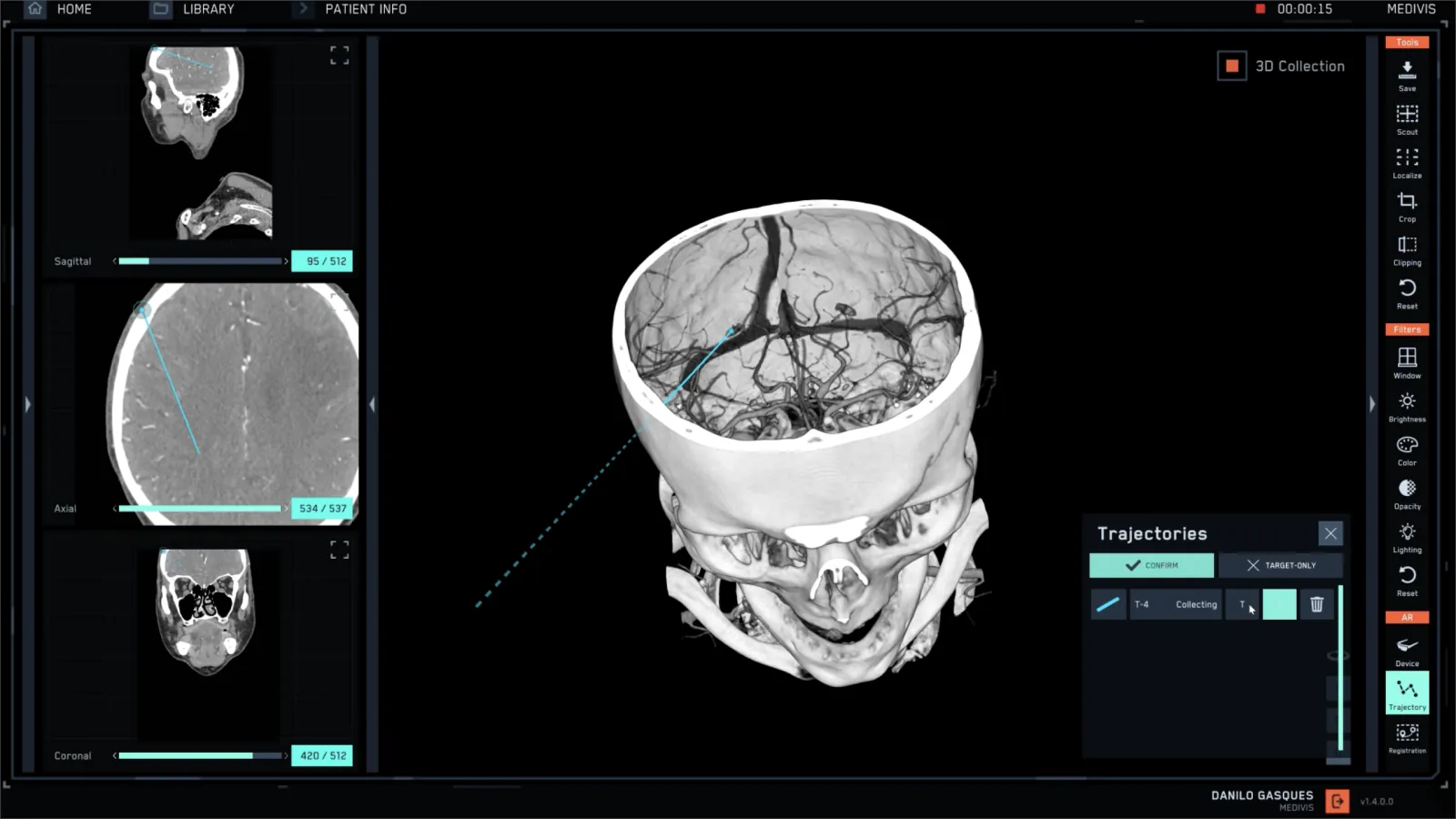Open the Opacity filter
Screen dimensions: 1456x819
tap(1407, 490)
